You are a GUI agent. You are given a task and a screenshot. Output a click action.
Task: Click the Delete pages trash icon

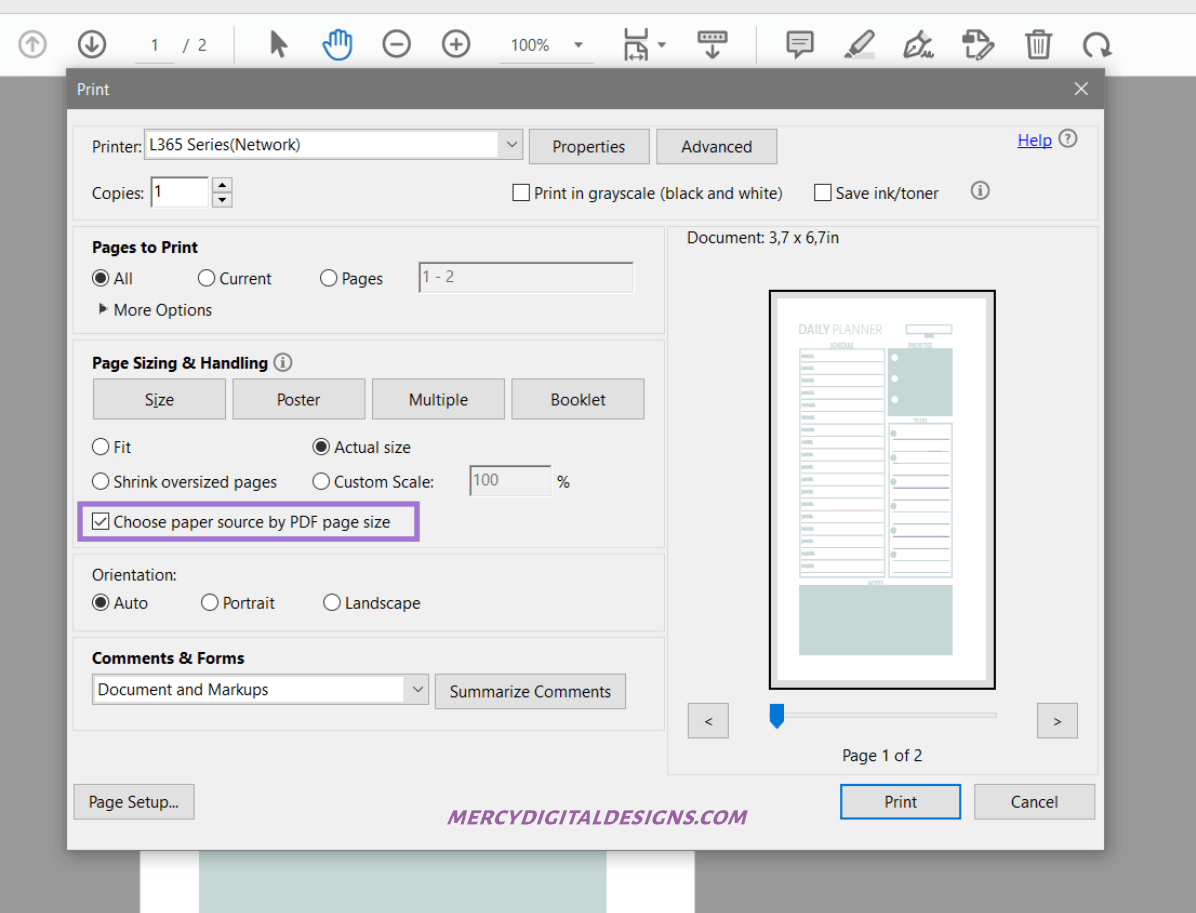point(1038,43)
